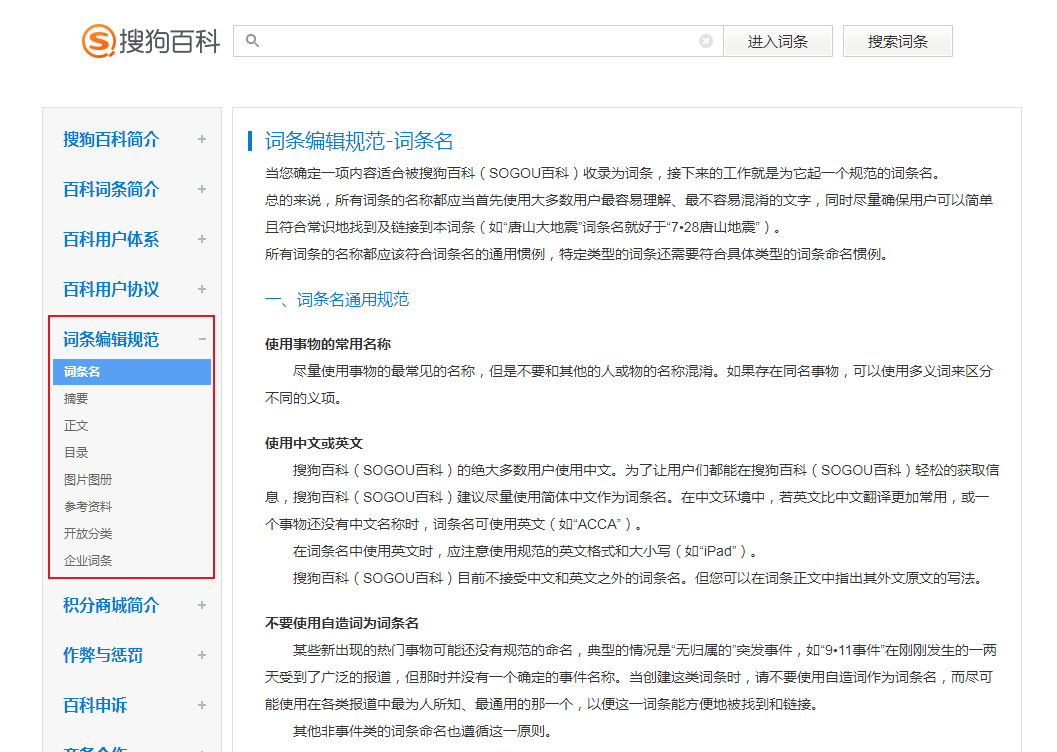Expand the 搜狗百科简介 section plus icon
Viewport: 1057px width, 752px height.
202,139
